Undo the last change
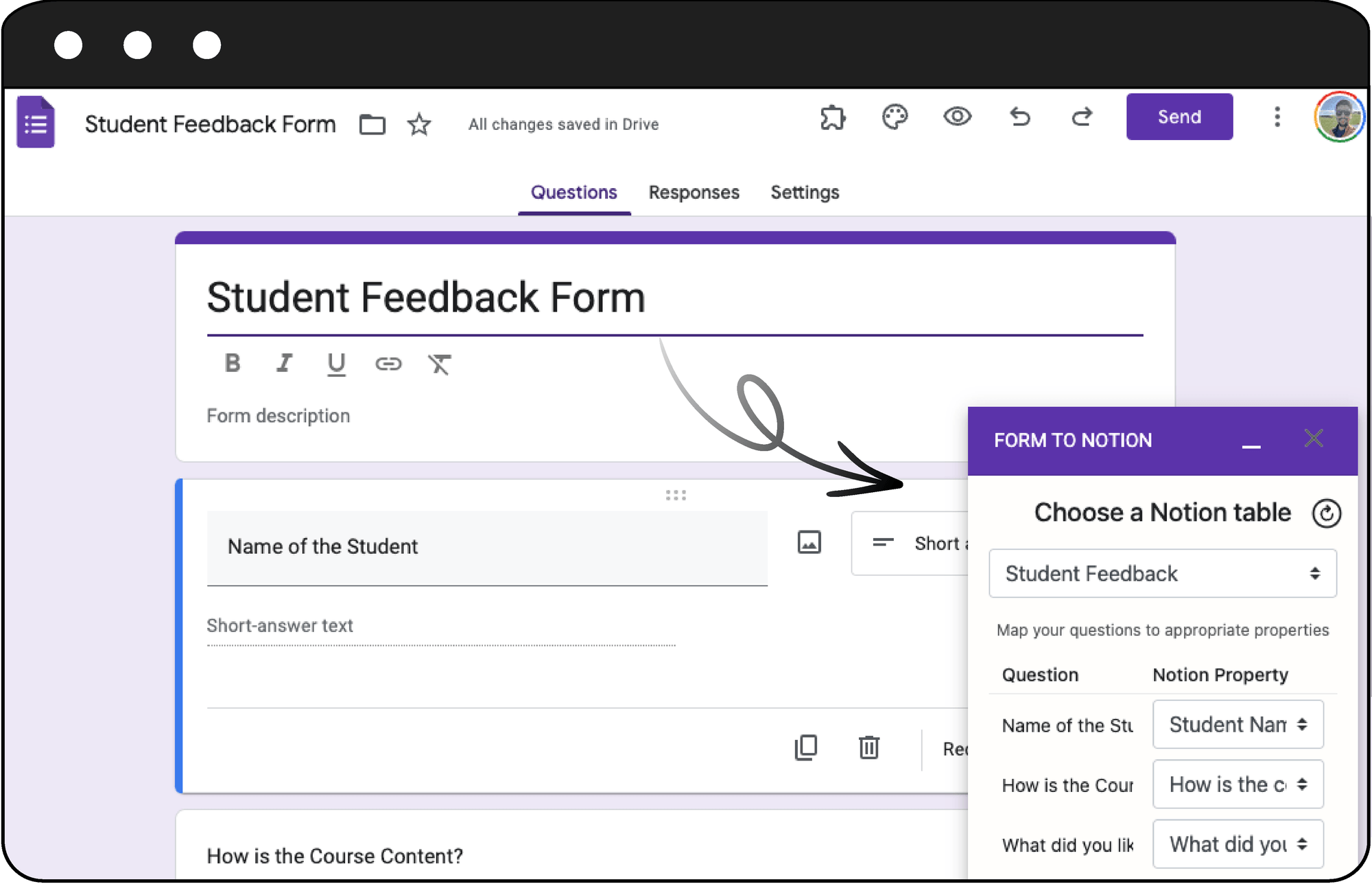 pyautogui.click(x=1020, y=117)
